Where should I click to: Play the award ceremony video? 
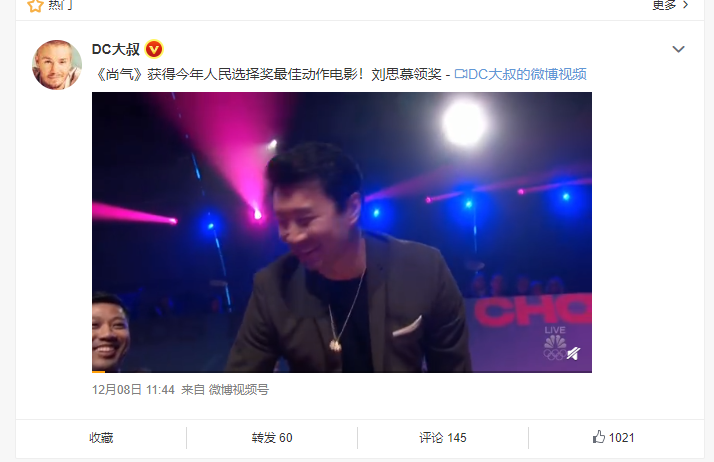[x=342, y=232]
